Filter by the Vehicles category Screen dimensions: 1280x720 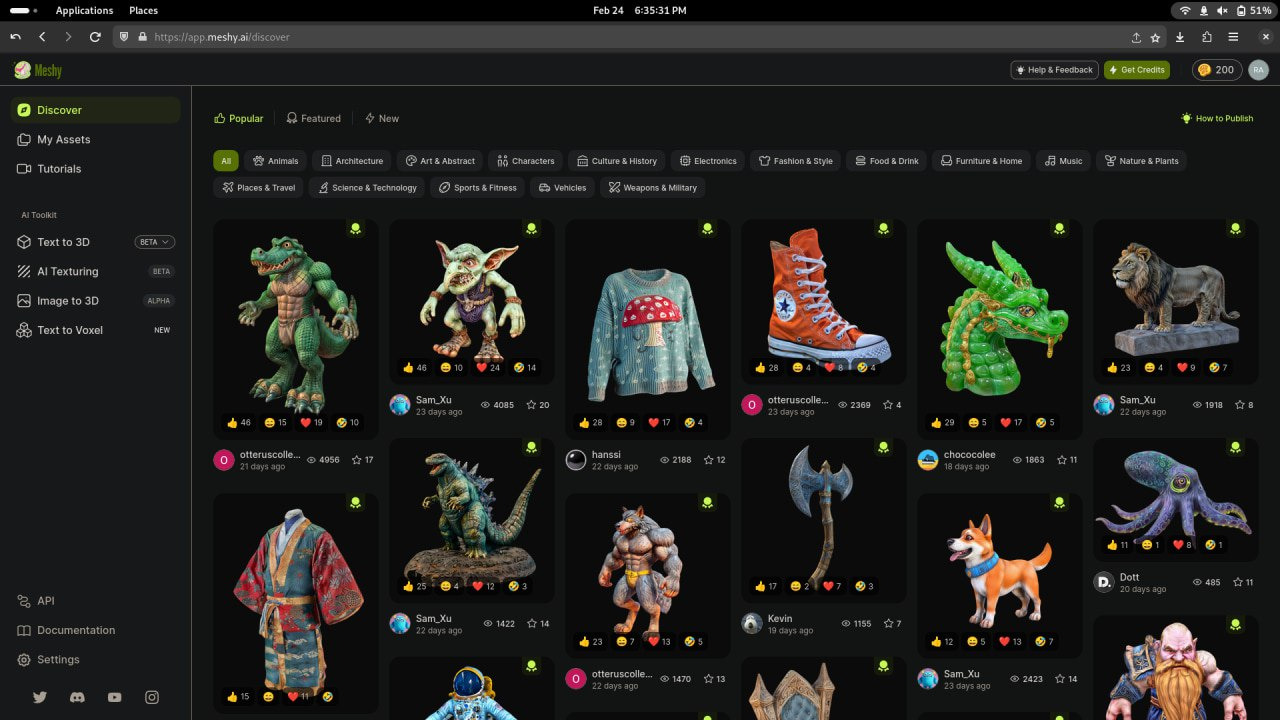pos(561,188)
